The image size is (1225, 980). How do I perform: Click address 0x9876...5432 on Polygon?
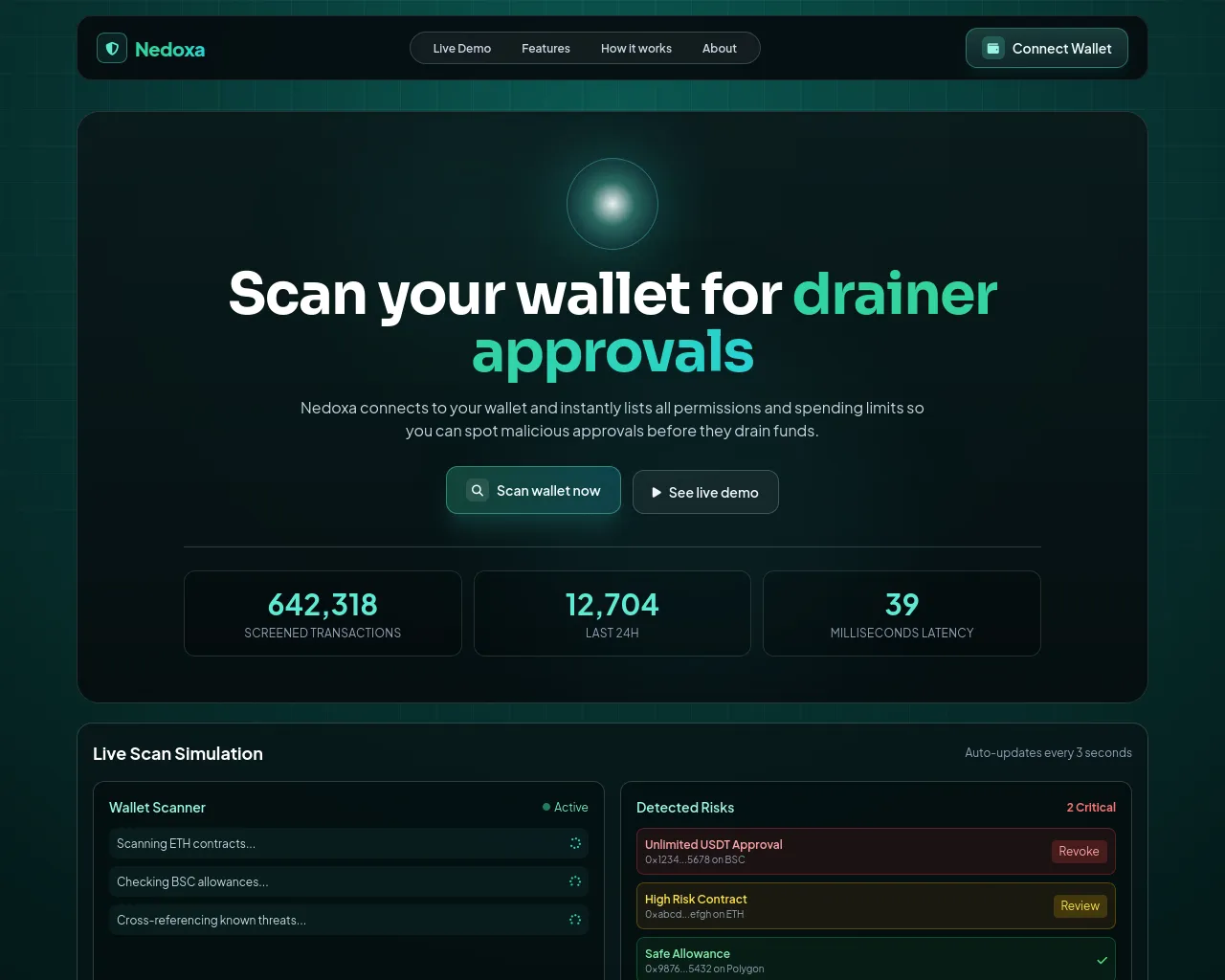coord(704,969)
